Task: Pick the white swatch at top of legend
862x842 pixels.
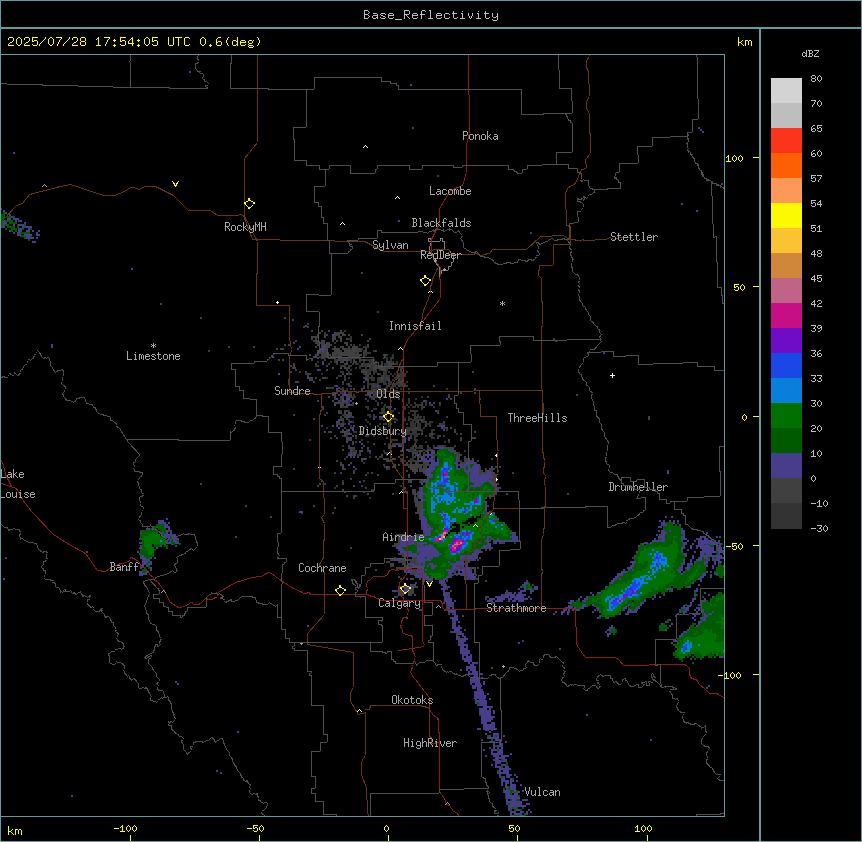Action: (x=786, y=91)
